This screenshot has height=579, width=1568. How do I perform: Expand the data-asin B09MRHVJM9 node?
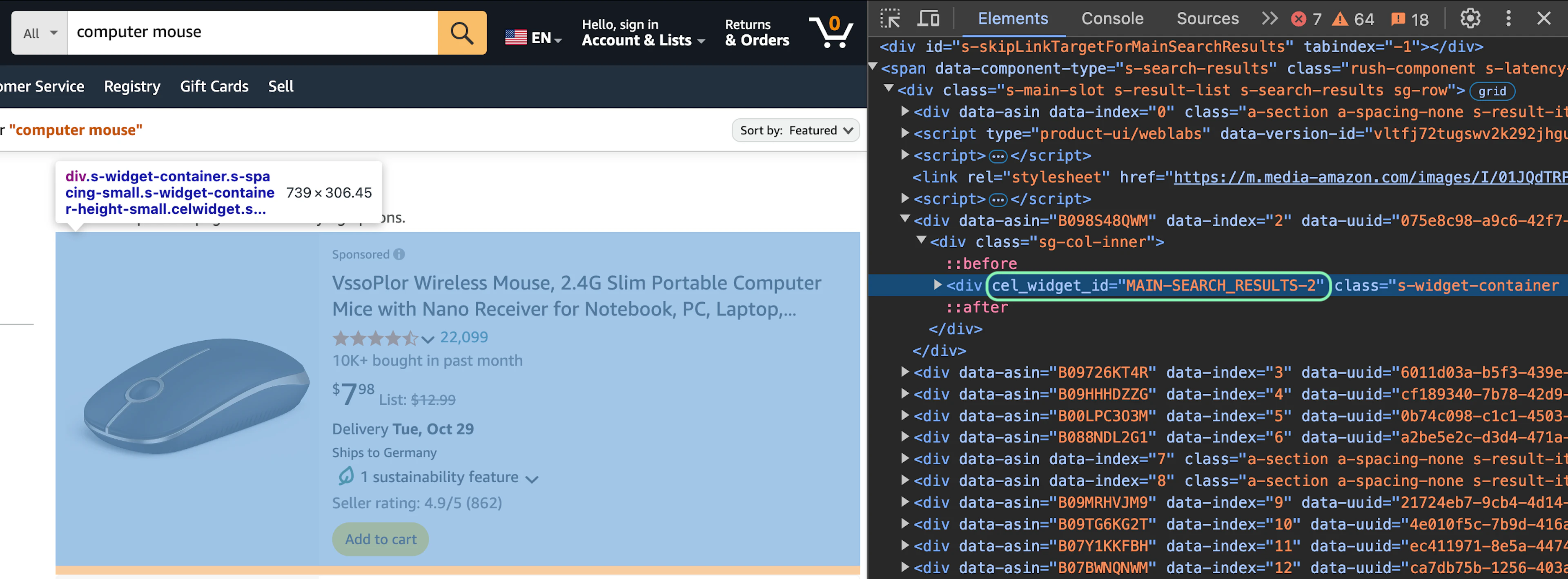coord(905,501)
